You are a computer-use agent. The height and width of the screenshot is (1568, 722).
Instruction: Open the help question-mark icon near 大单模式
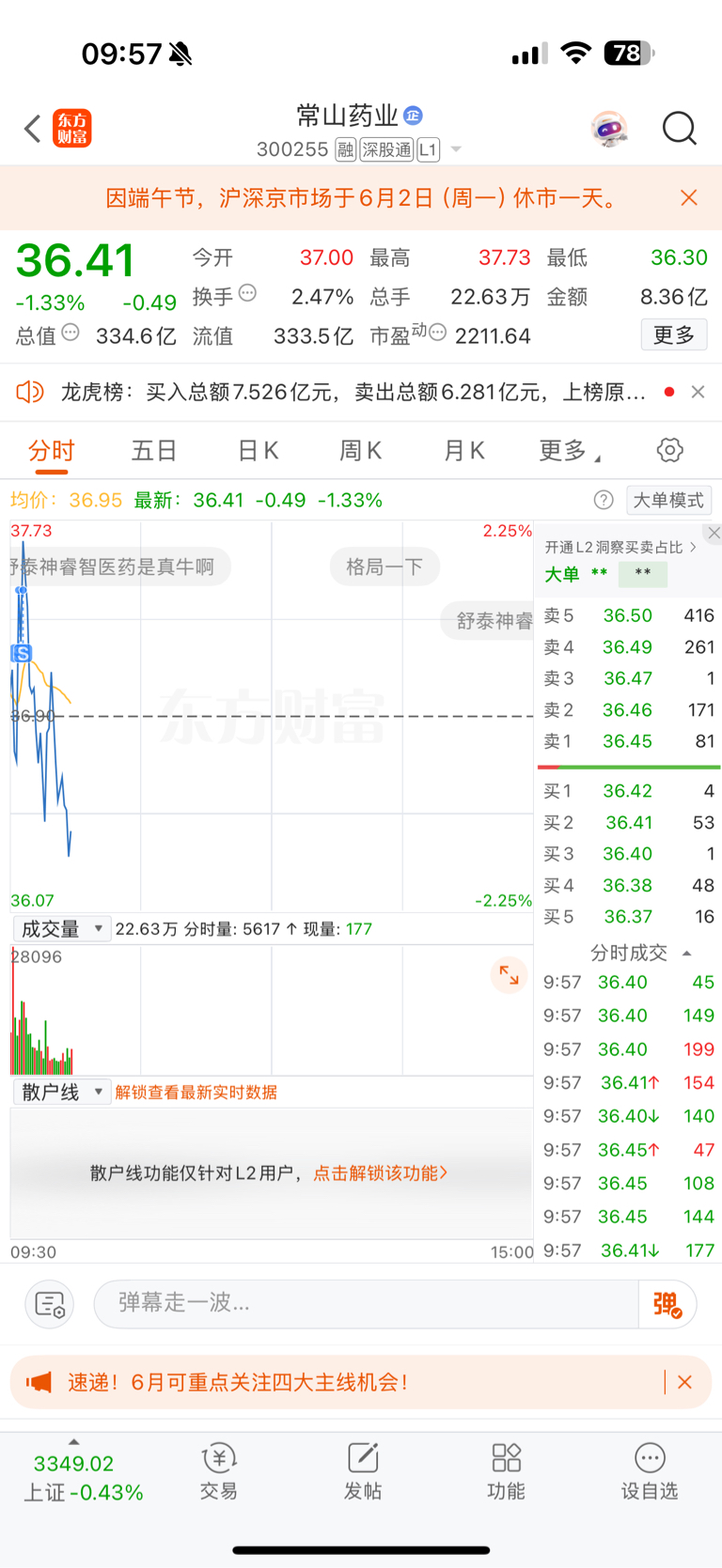[604, 500]
